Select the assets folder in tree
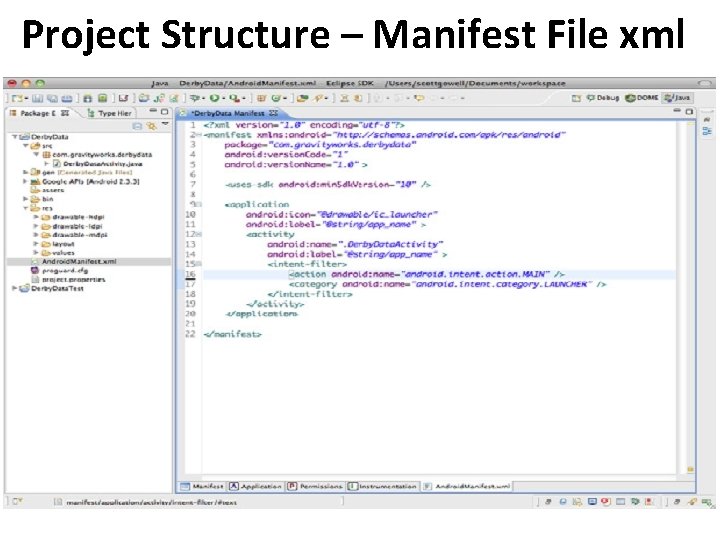Image resolution: width=720 pixels, height=540 pixels. pyautogui.click(x=53, y=190)
